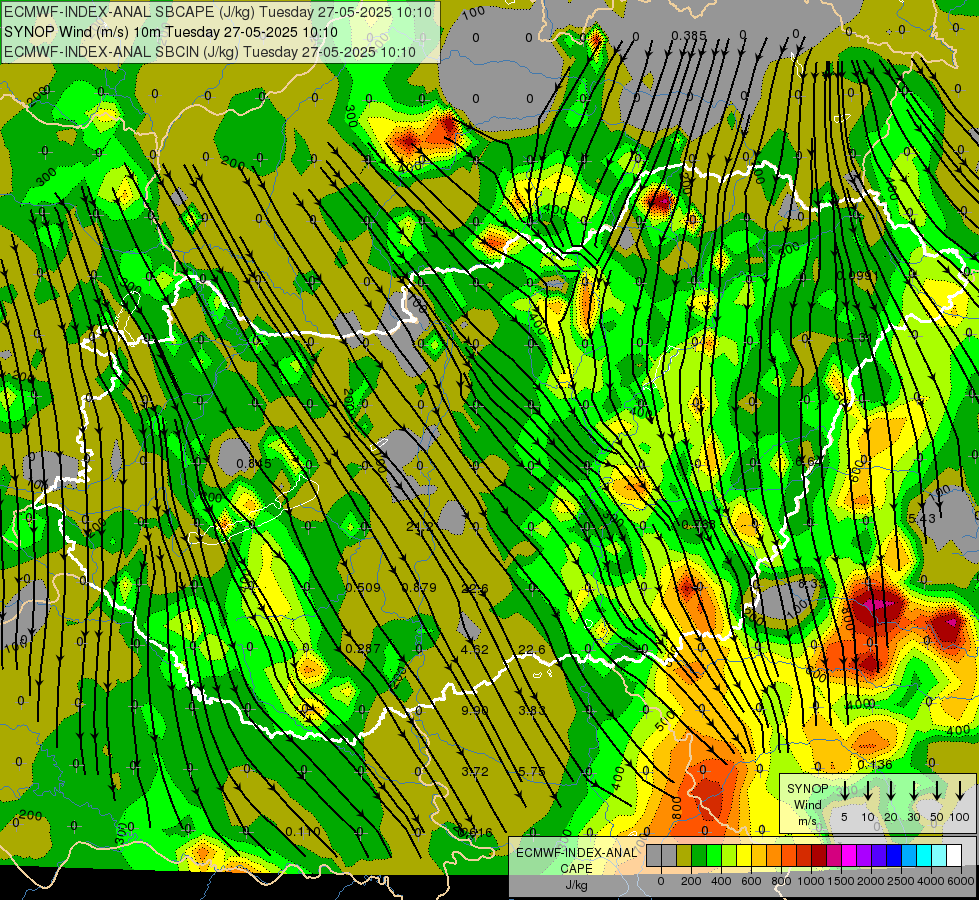Click the map value 5.75
Image resolution: width=979 pixels, height=900 pixels.
pos(532,771)
